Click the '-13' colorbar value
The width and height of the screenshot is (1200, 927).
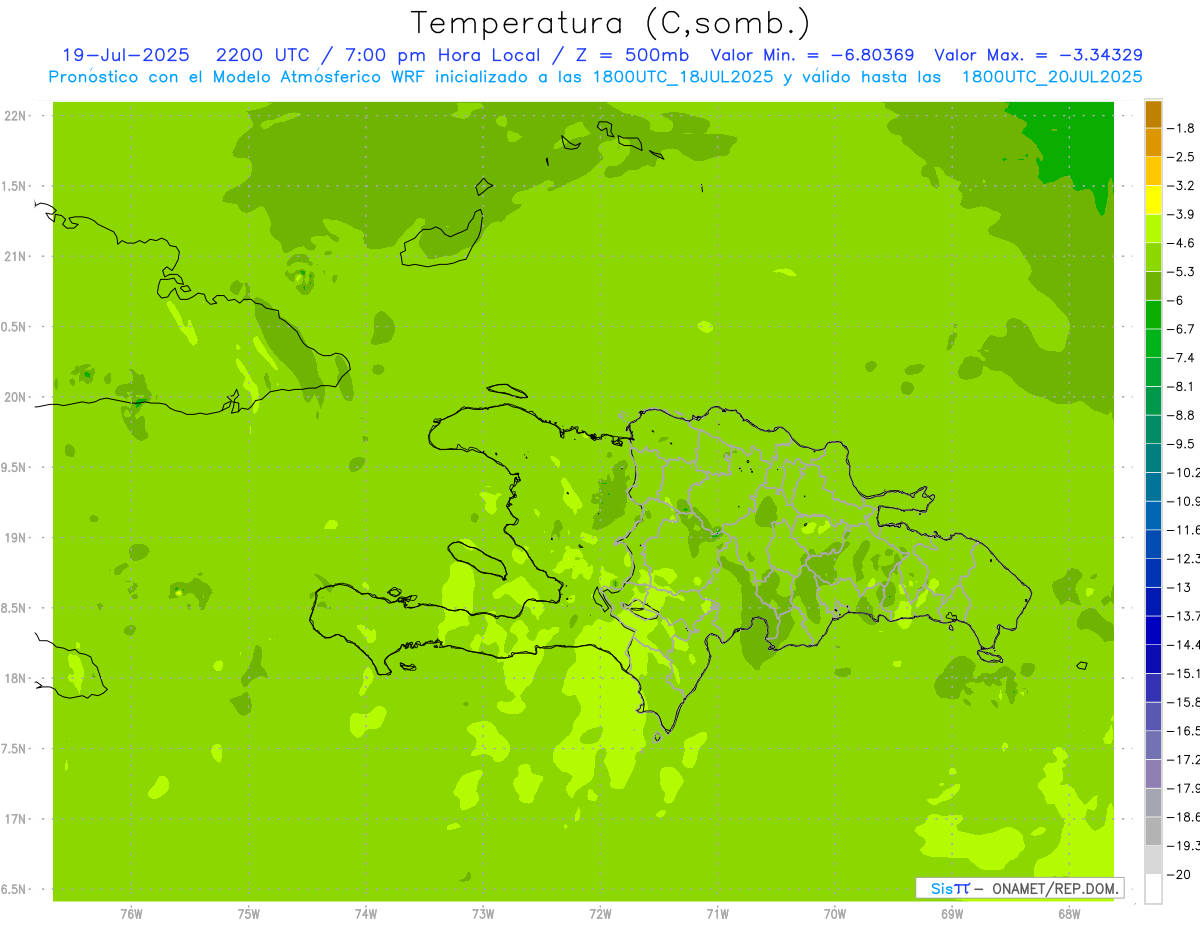(1180, 587)
